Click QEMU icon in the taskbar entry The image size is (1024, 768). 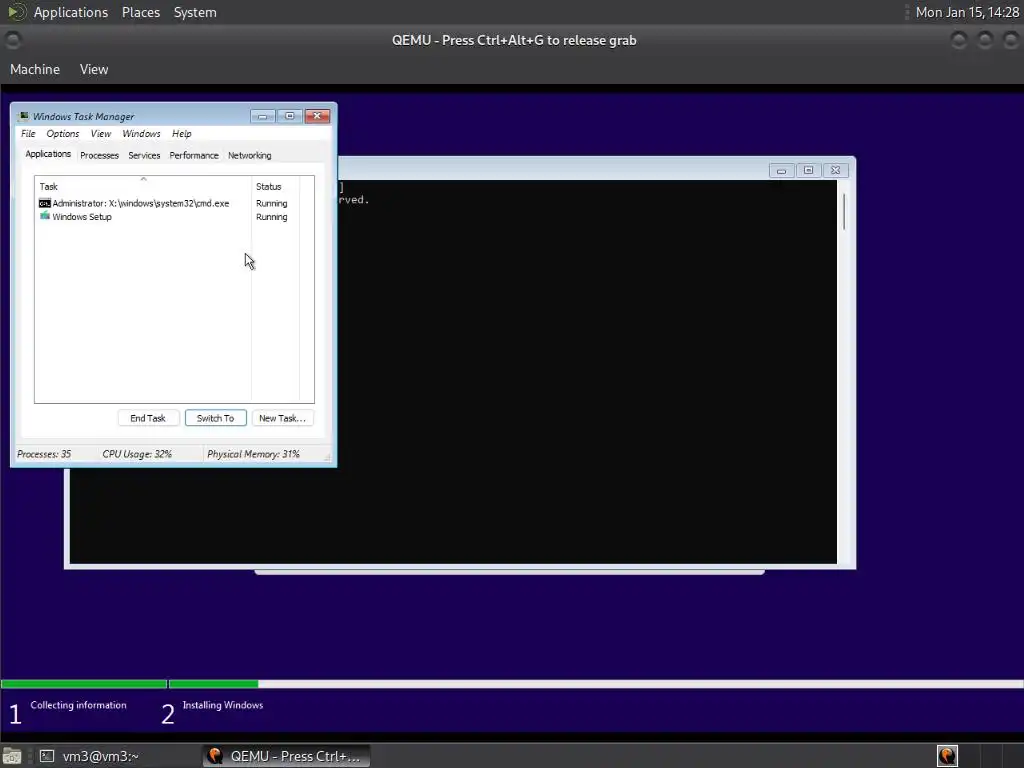click(214, 756)
